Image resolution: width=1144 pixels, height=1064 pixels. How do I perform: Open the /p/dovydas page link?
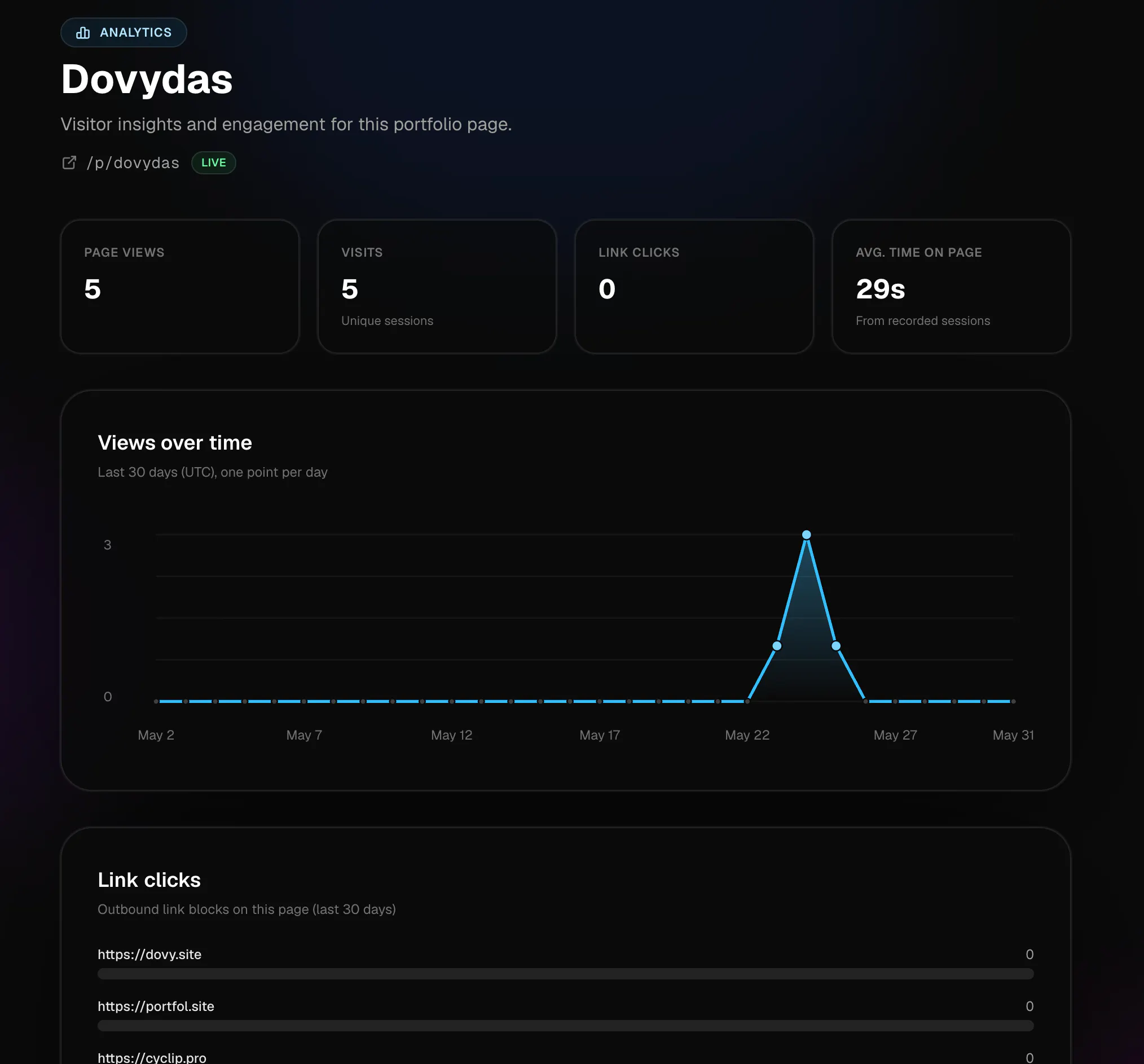133,163
